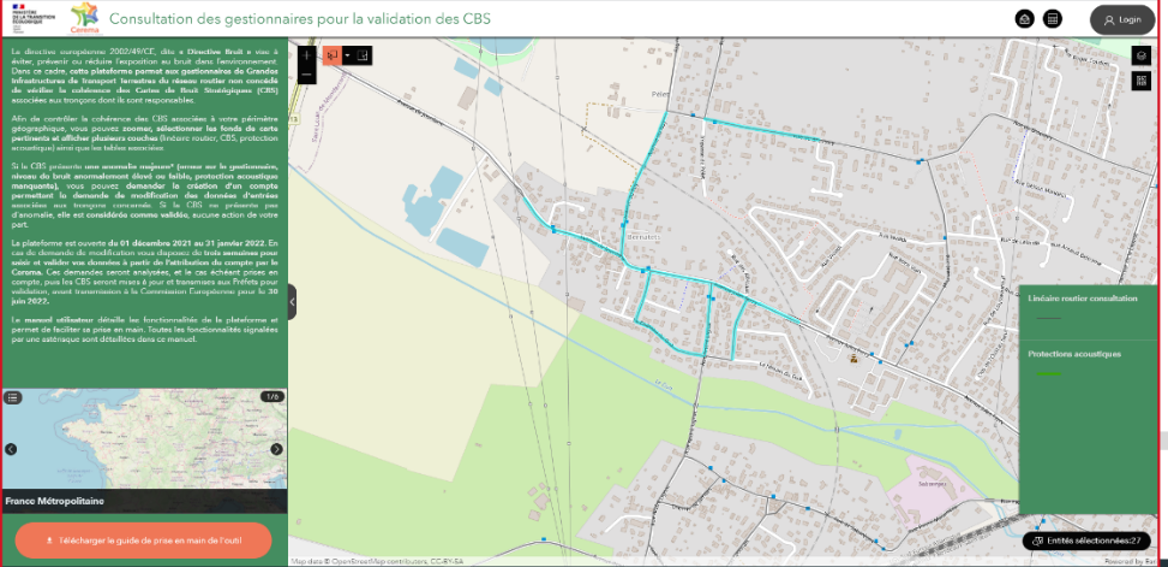This screenshot has width=1168, height=567.
Task: Click 'Protections acoustiques' legend label
Action: (1074, 355)
